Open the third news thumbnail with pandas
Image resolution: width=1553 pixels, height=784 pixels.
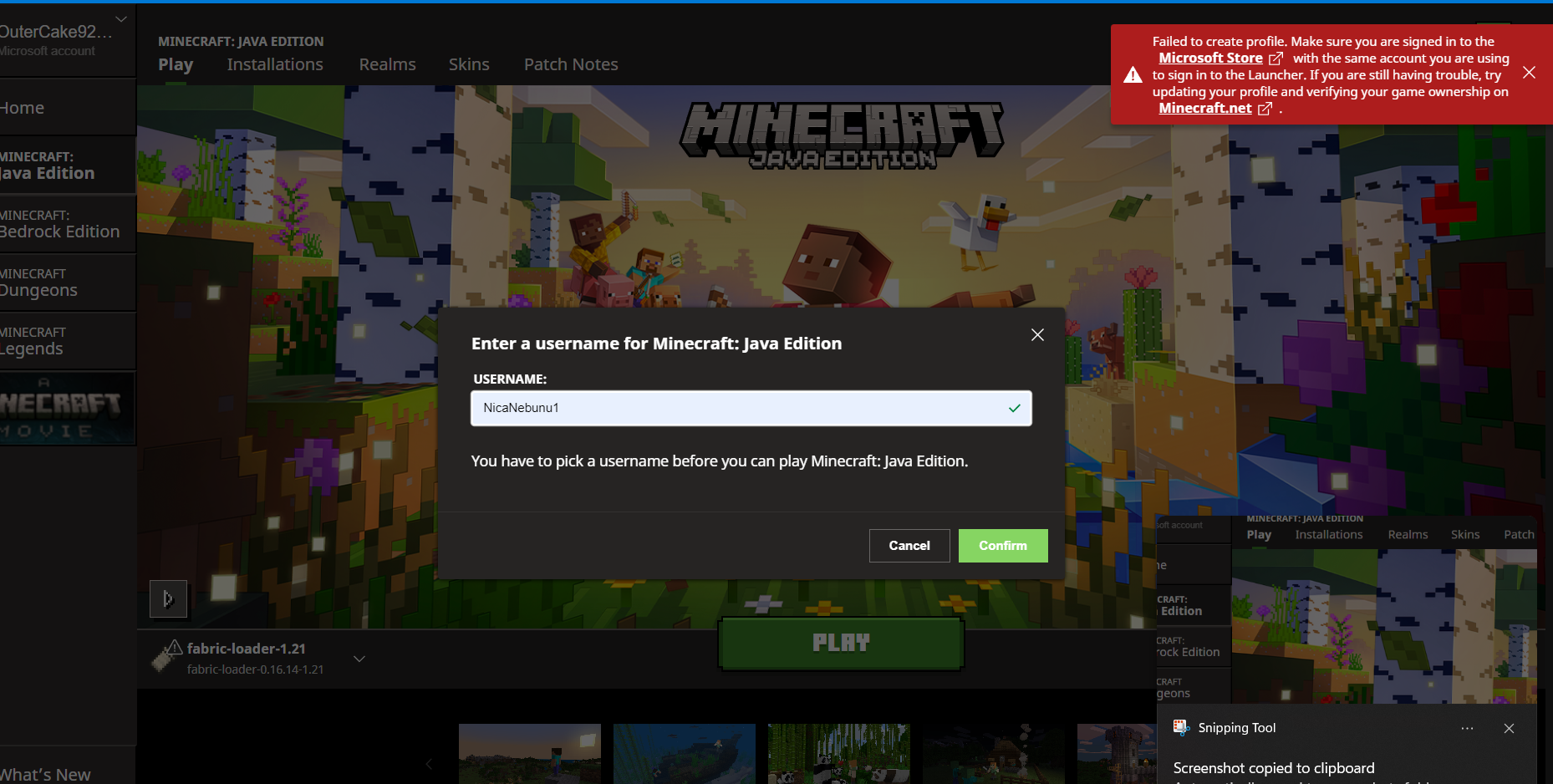[x=839, y=754]
